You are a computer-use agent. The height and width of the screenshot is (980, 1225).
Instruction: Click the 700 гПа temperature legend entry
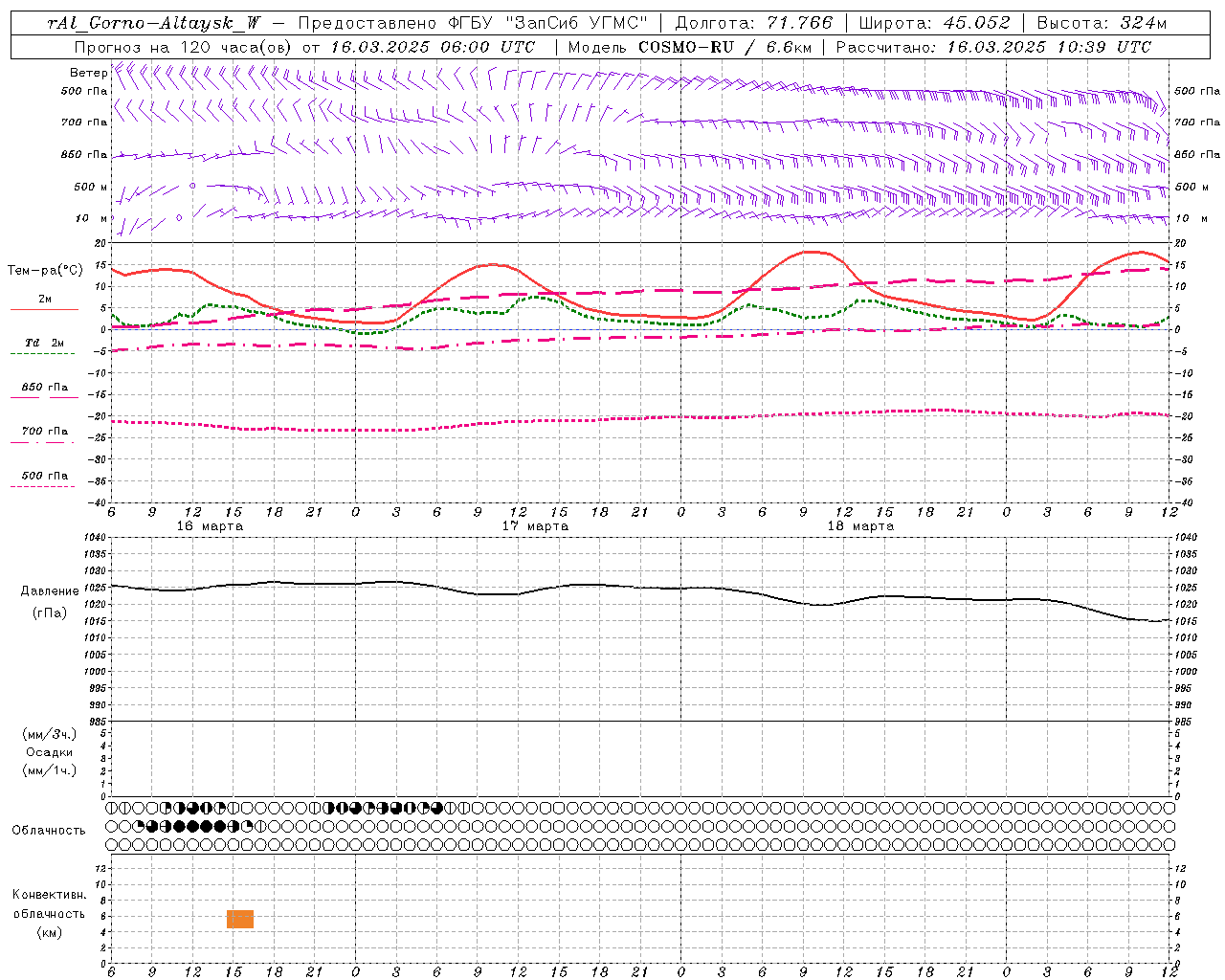(x=45, y=432)
